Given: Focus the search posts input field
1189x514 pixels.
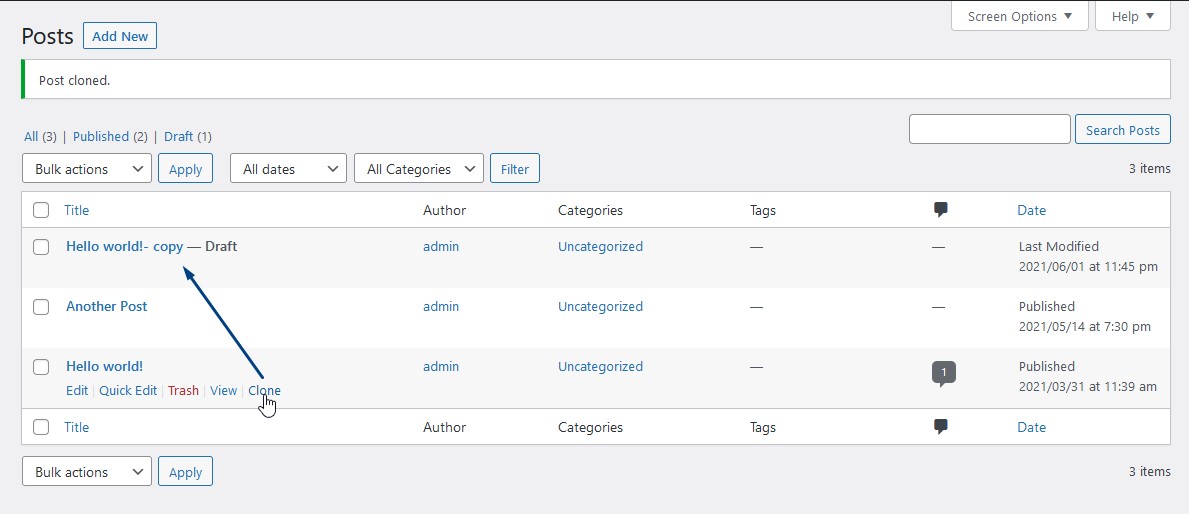Looking at the screenshot, I should click(x=990, y=130).
